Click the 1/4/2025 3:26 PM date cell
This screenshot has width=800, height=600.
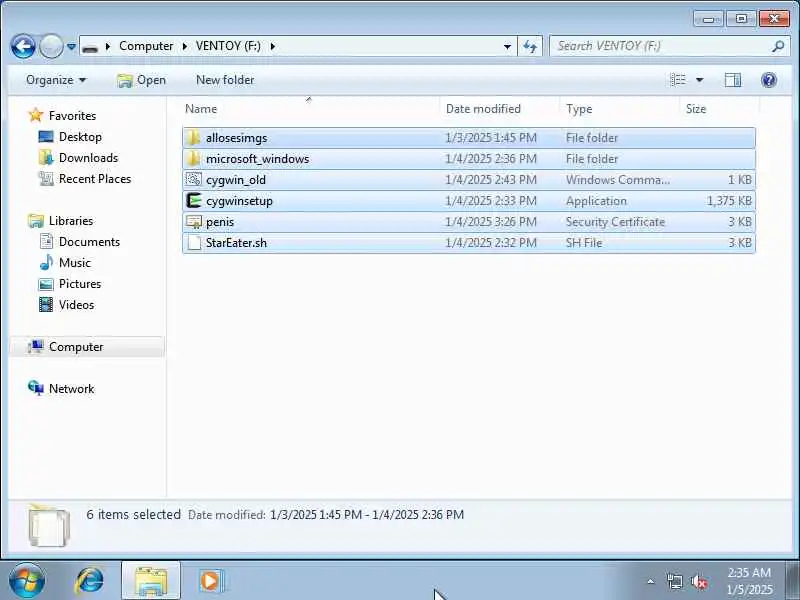(491, 221)
